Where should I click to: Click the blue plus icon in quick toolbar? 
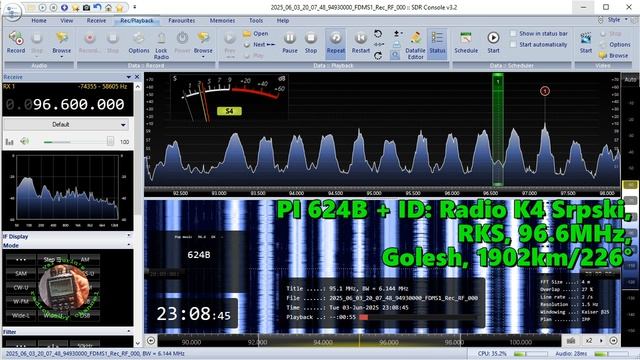[x=64, y=8]
